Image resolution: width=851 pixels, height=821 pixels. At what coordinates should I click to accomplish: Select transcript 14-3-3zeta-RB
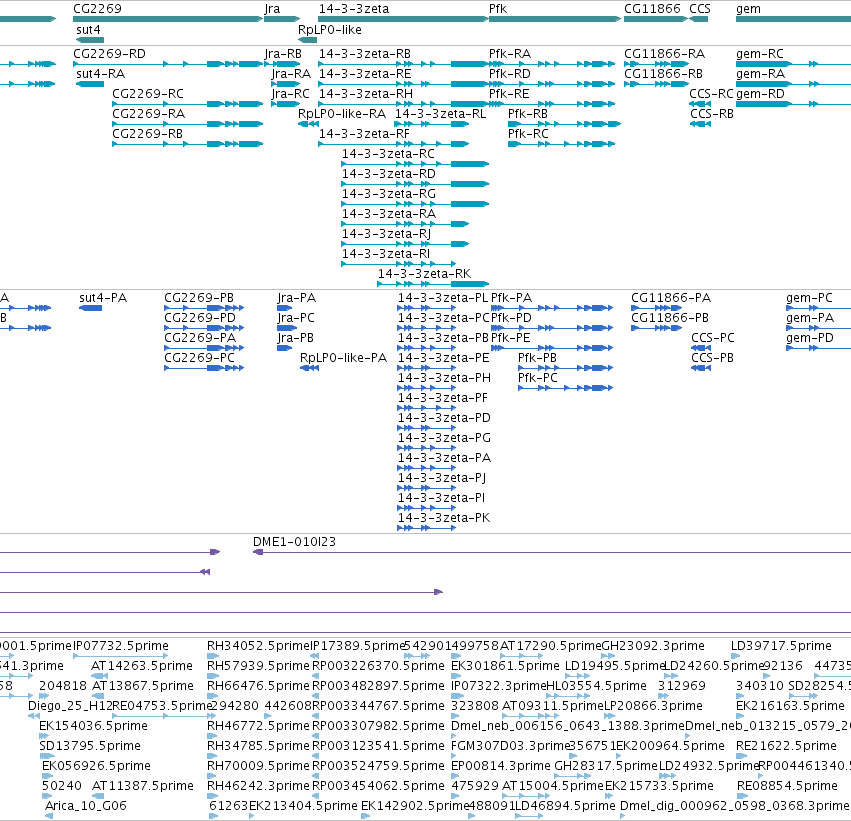pos(403,64)
